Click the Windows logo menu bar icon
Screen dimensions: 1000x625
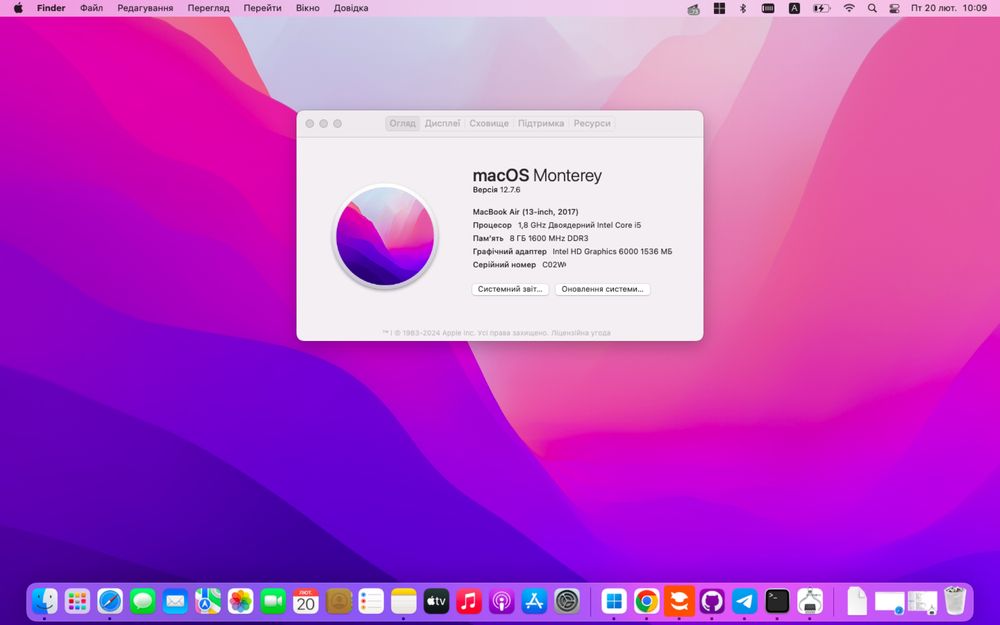point(719,8)
